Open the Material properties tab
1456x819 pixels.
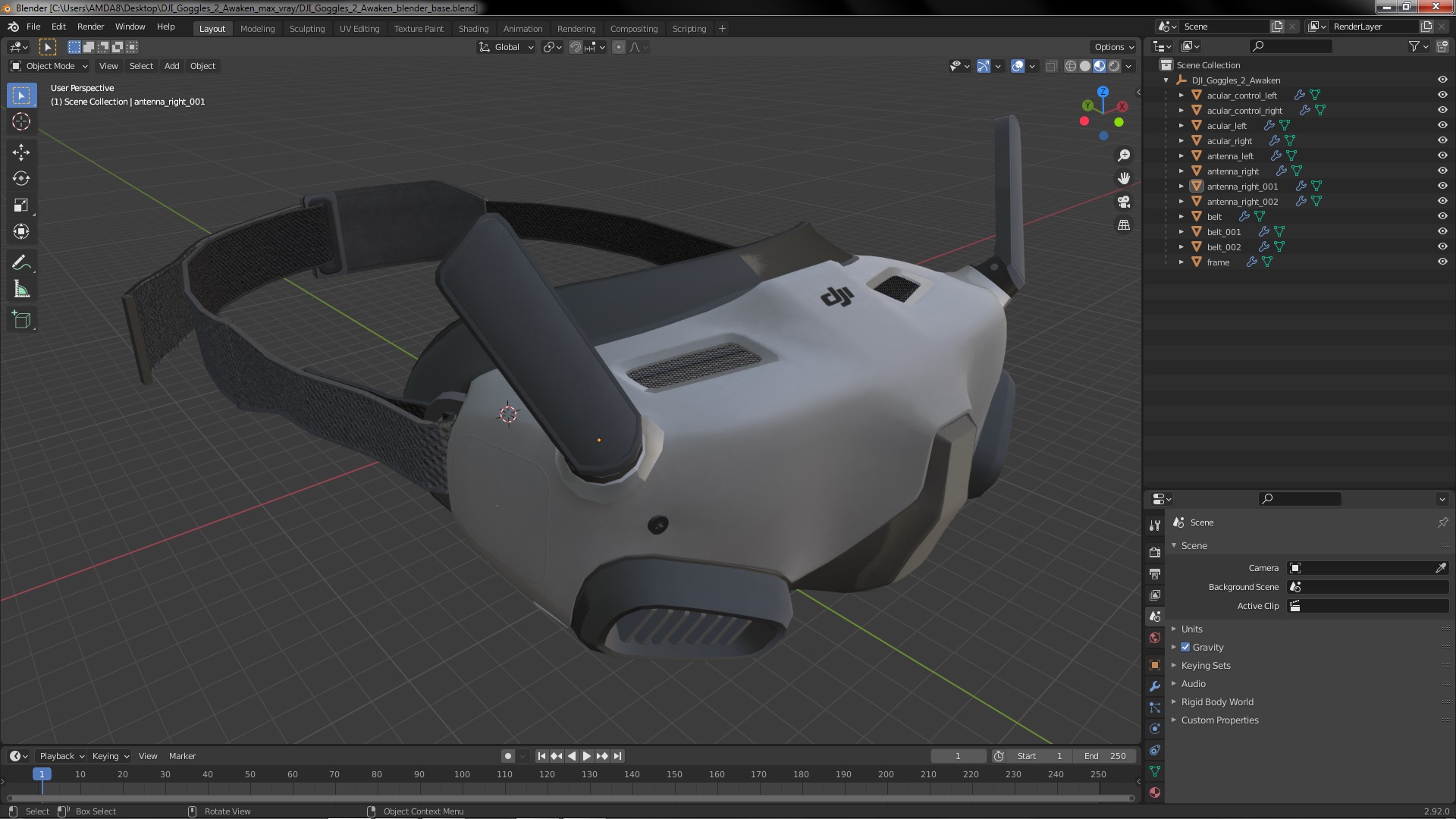coord(1155,792)
